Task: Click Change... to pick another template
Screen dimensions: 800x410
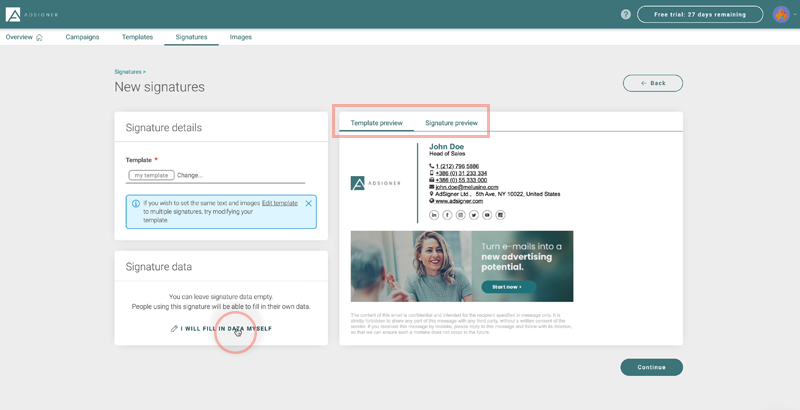Action: 190,175
